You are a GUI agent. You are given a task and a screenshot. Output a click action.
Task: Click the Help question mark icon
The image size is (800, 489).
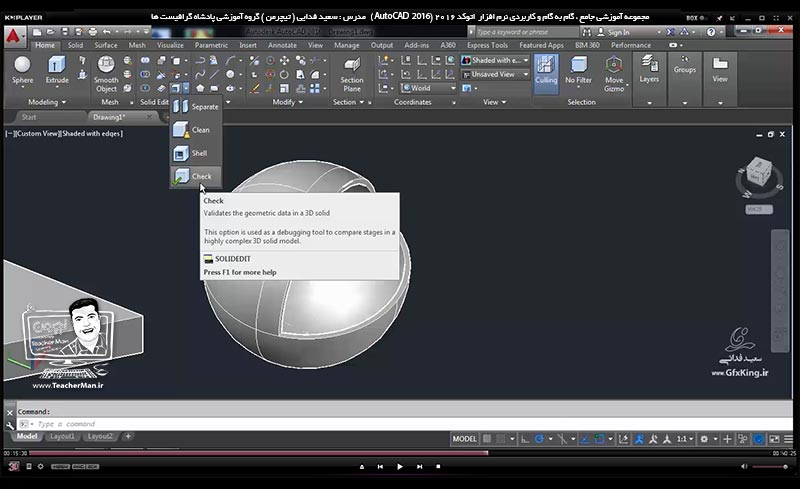pos(711,32)
